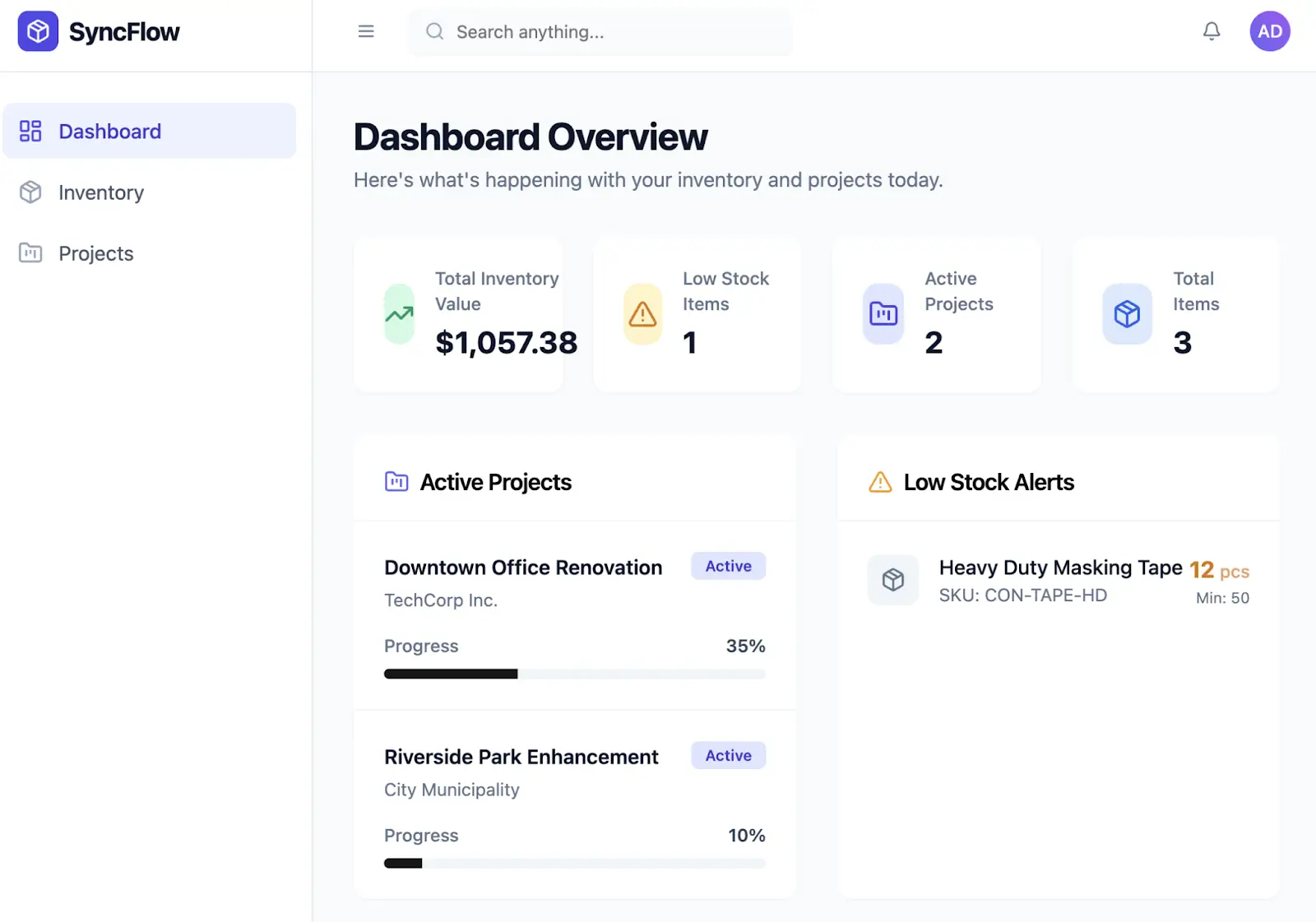Click the Active badge on Riverside Park Enhancement
1316x922 pixels.
click(727, 755)
